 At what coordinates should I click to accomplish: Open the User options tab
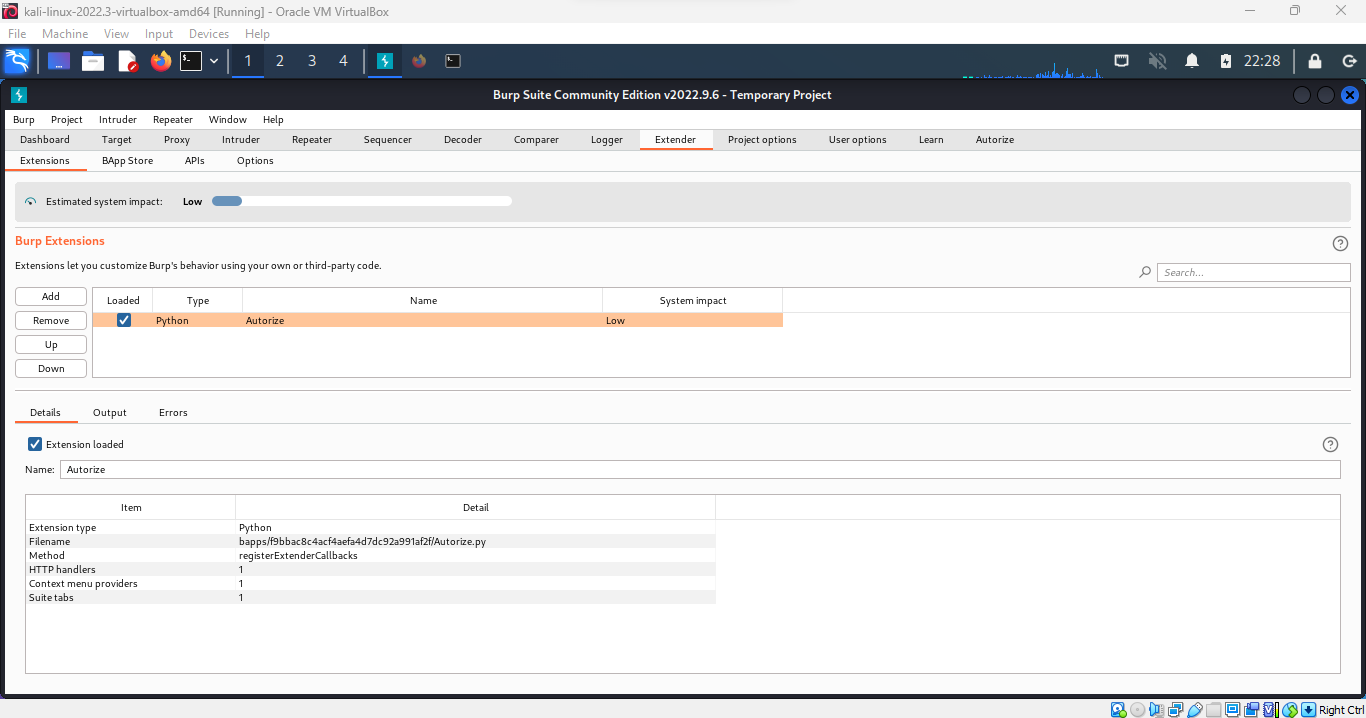[x=858, y=140]
